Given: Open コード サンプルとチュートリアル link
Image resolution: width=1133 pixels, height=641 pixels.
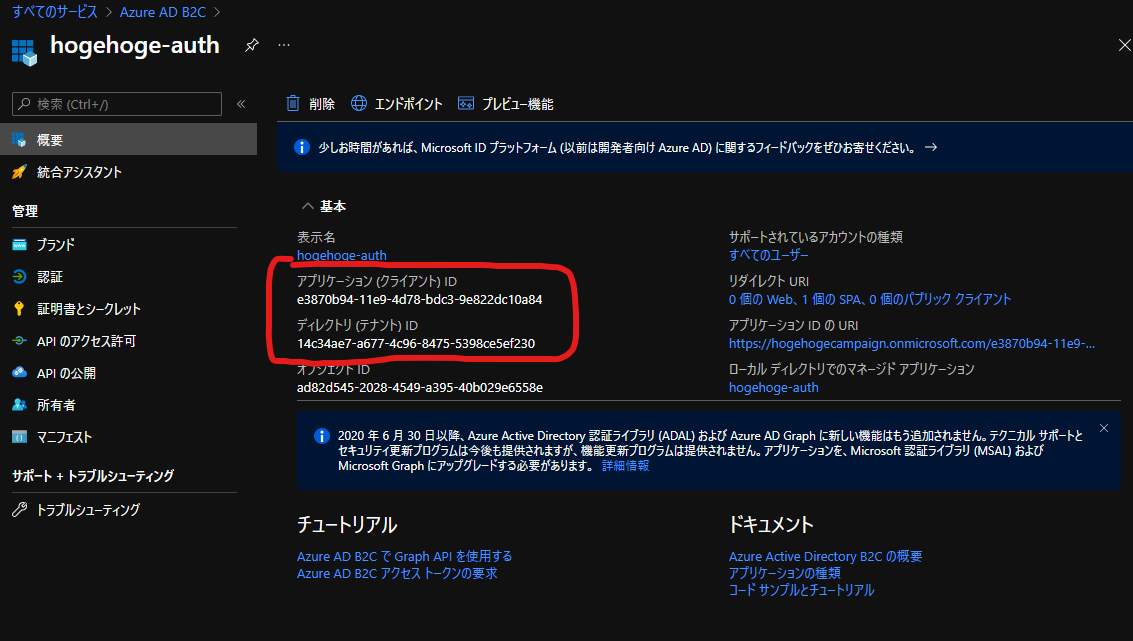Looking at the screenshot, I should coord(801,590).
